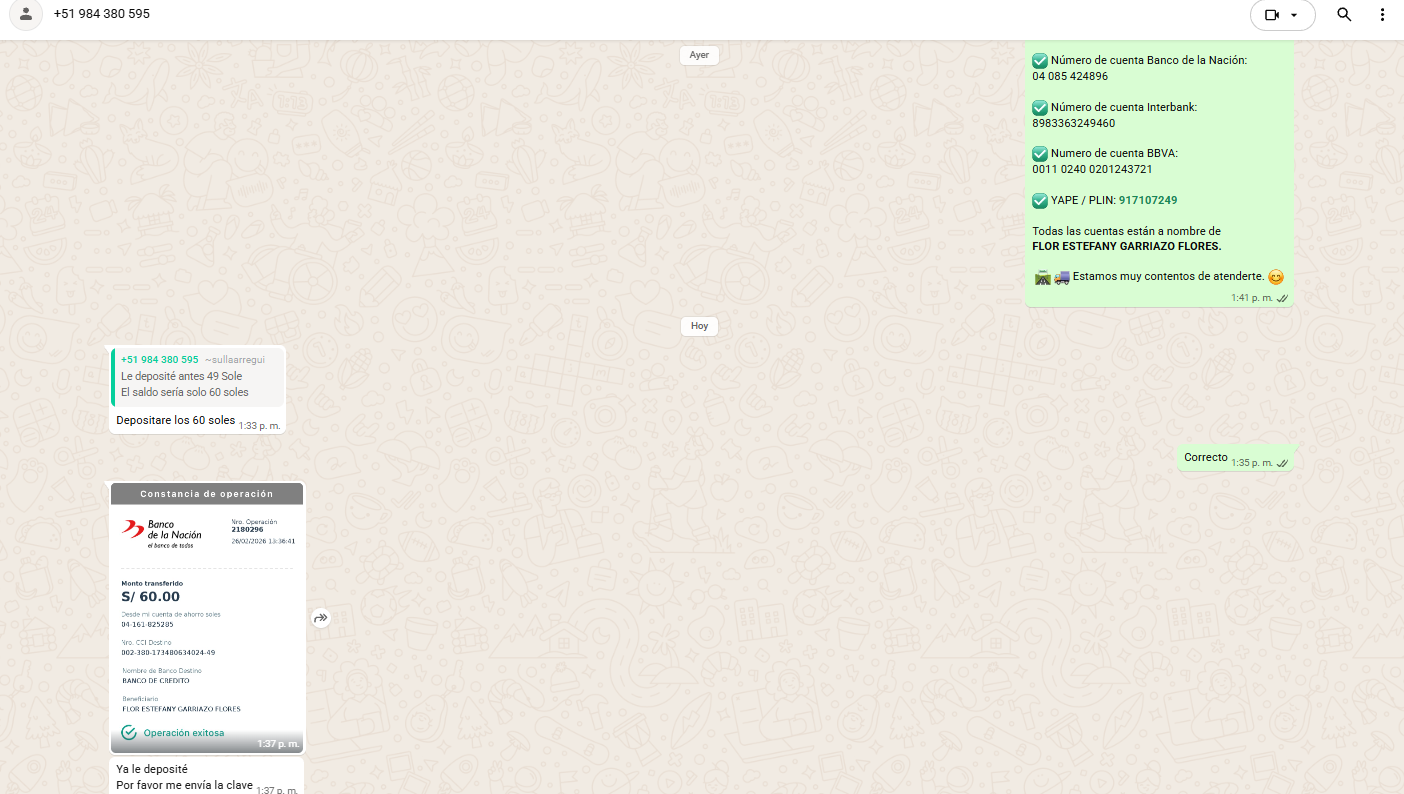1404x794 pixels.
Task: Select the "Correcto" sent message
Action: point(1205,458)
